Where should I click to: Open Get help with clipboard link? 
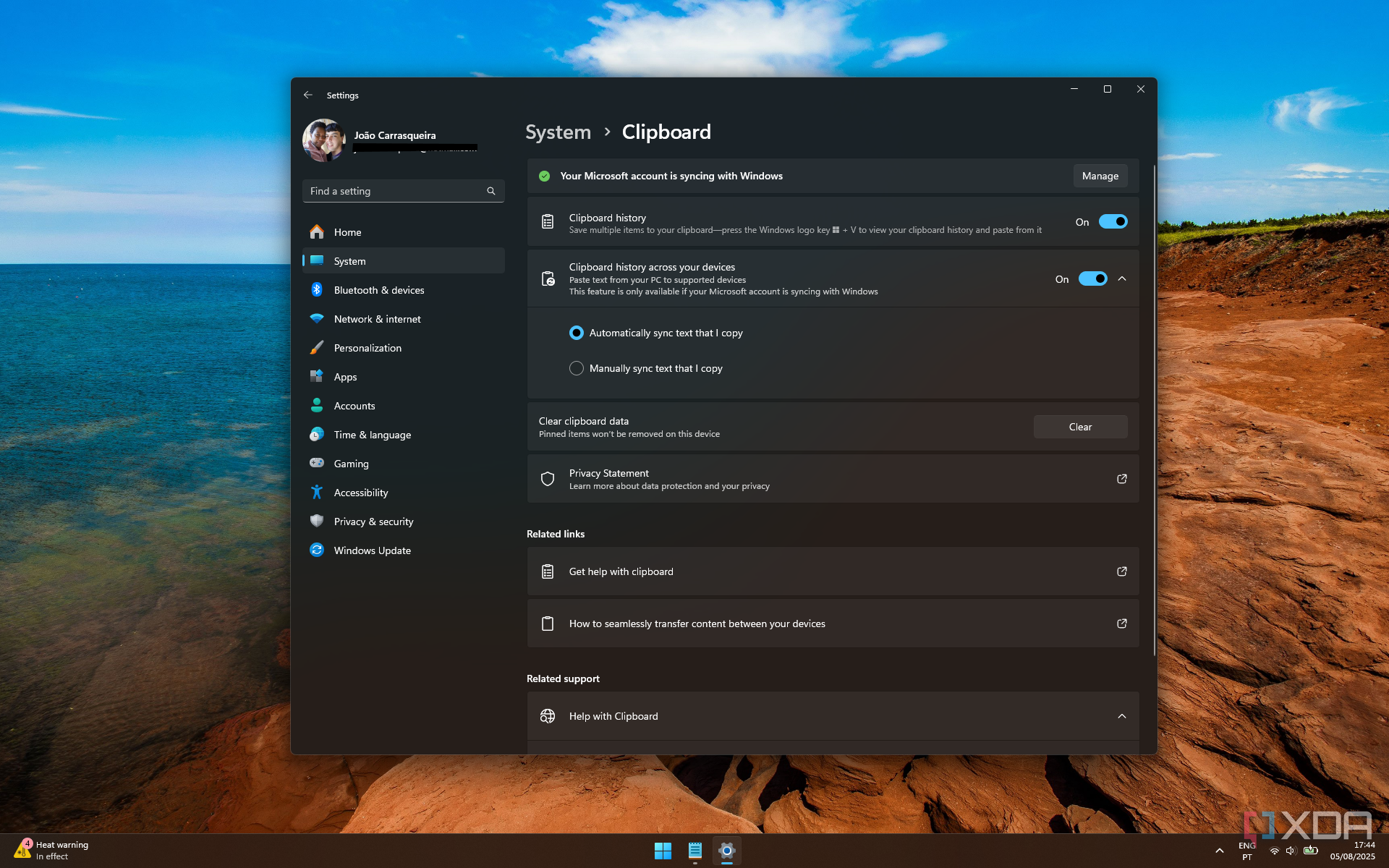click(x=833, y=571)
